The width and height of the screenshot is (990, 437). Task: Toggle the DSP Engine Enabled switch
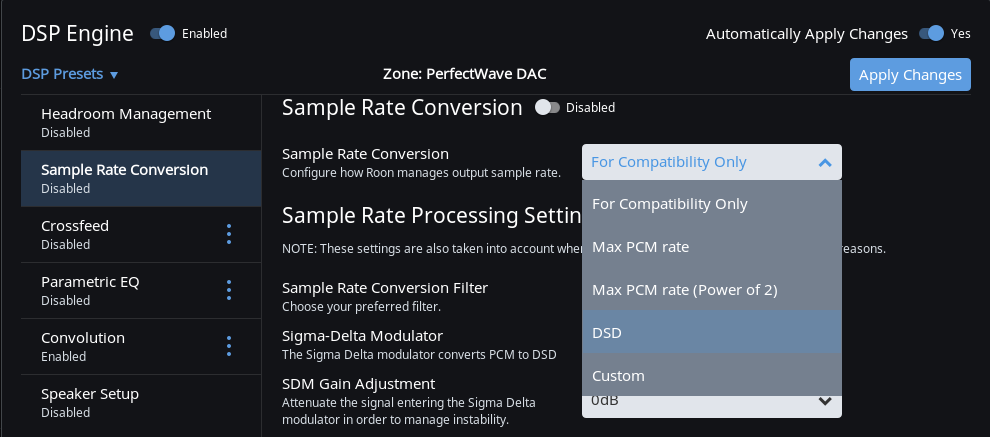pyautogui.click(x=163, y=33)
